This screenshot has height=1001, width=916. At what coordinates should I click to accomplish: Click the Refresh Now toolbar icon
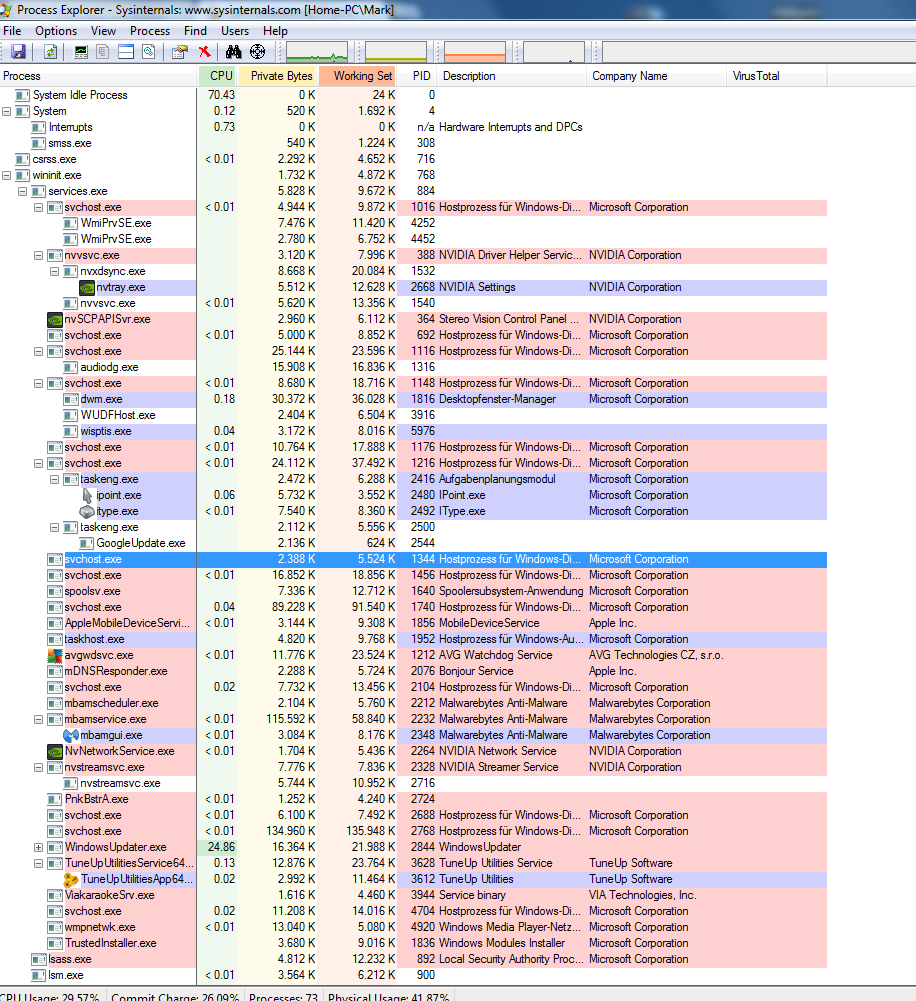click(x=50, y=52)
